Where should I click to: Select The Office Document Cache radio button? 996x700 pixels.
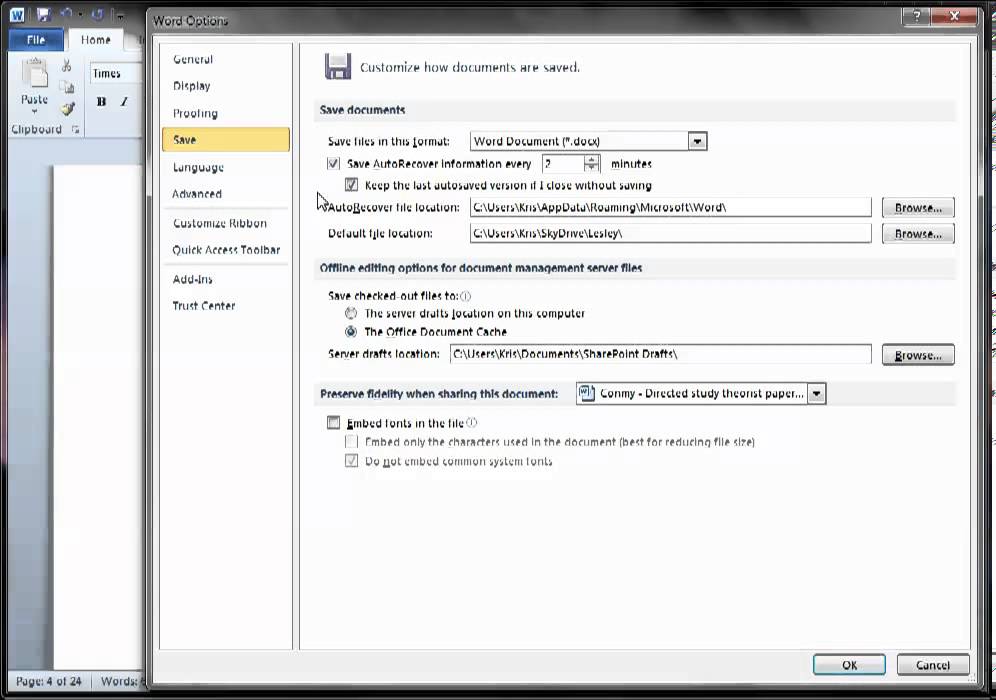(x=351, y=332)
